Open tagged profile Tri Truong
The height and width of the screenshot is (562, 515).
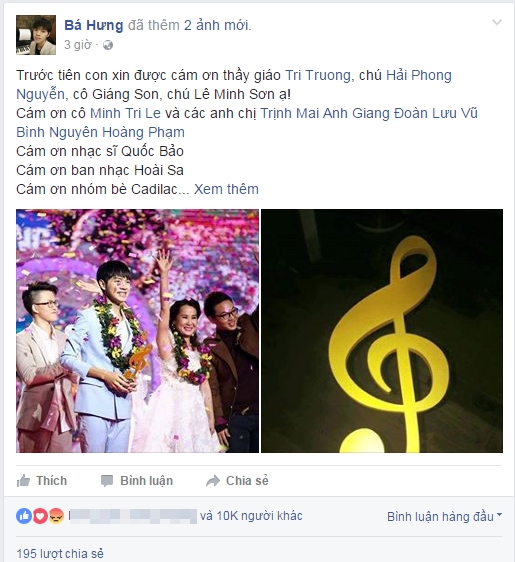(x=318, y=75)
